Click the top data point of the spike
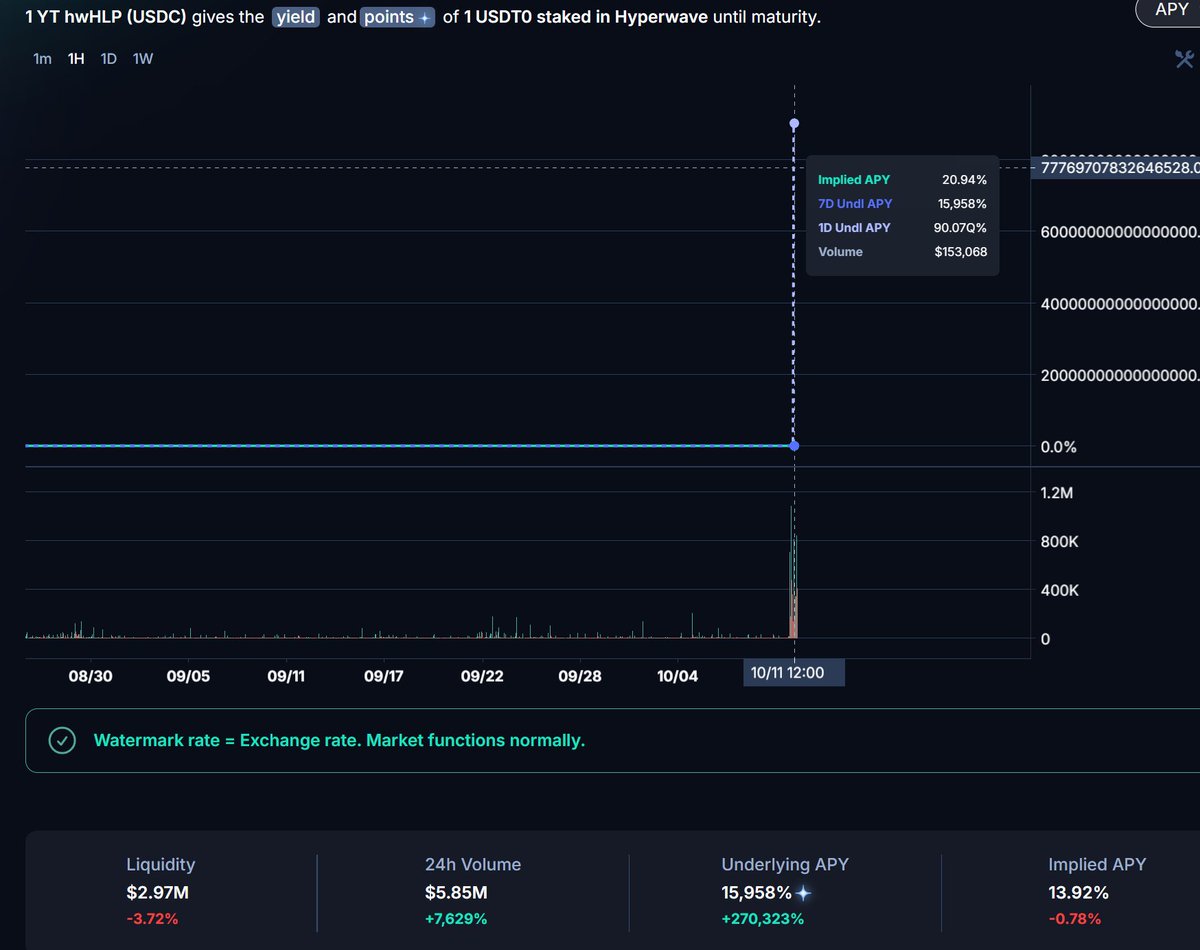This screenshot has height=950, width=1200. pos(794,124)
